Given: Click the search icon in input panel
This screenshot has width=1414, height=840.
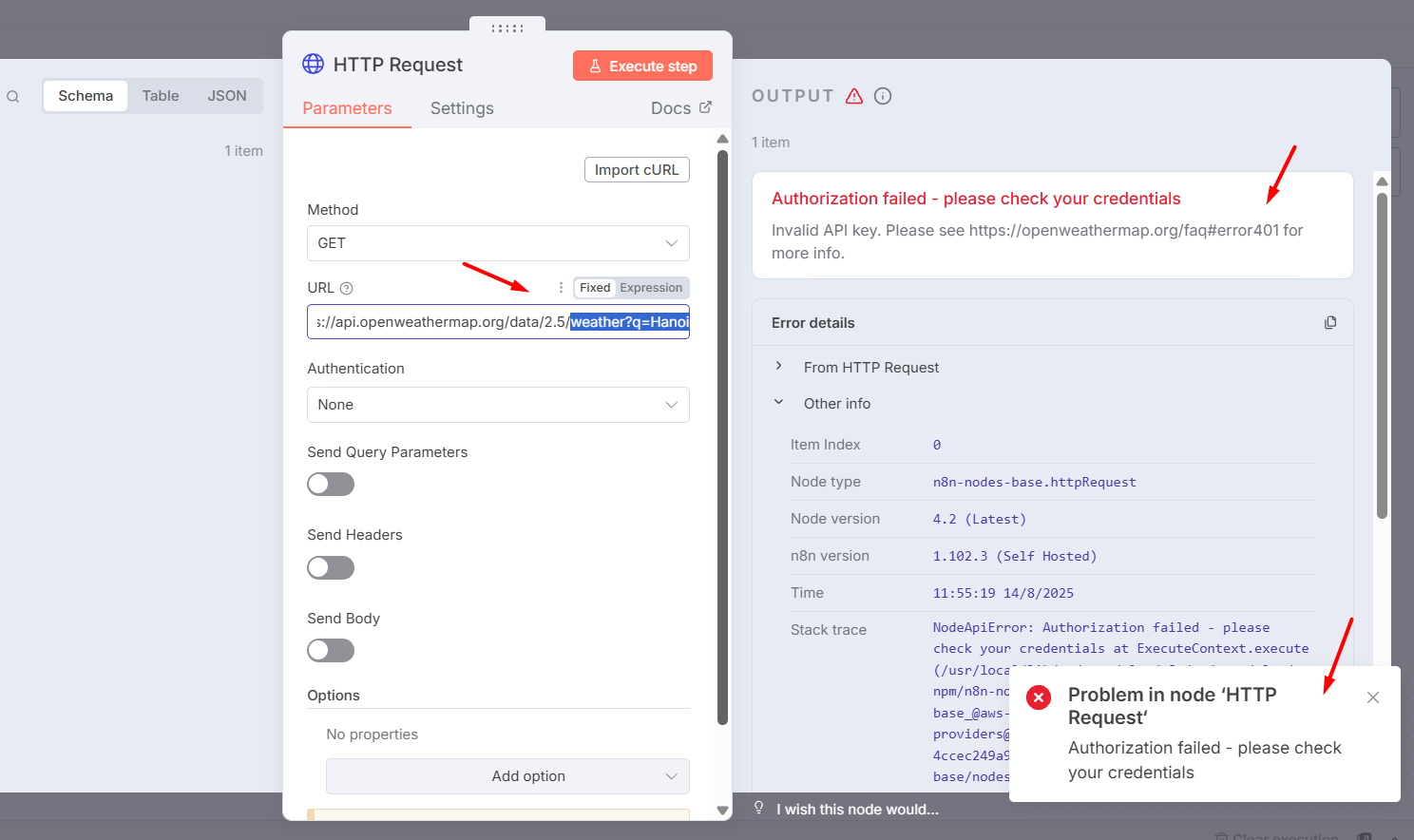Looking at the screenshot, I should click(x=13, y=96).
